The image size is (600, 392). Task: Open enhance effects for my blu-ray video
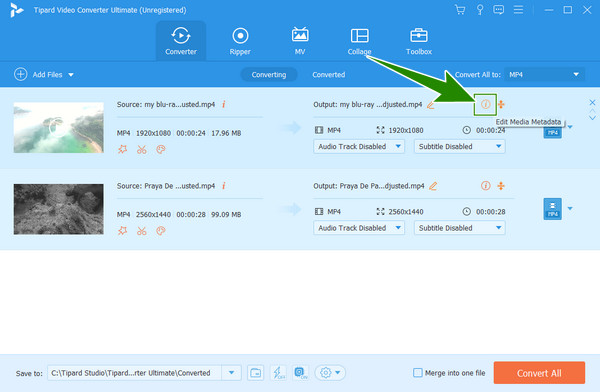click(122, 149)
